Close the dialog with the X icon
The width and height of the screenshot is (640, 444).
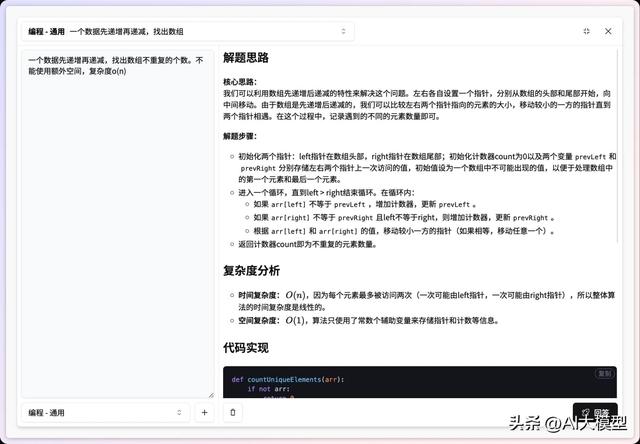click(x=608, y=31)
